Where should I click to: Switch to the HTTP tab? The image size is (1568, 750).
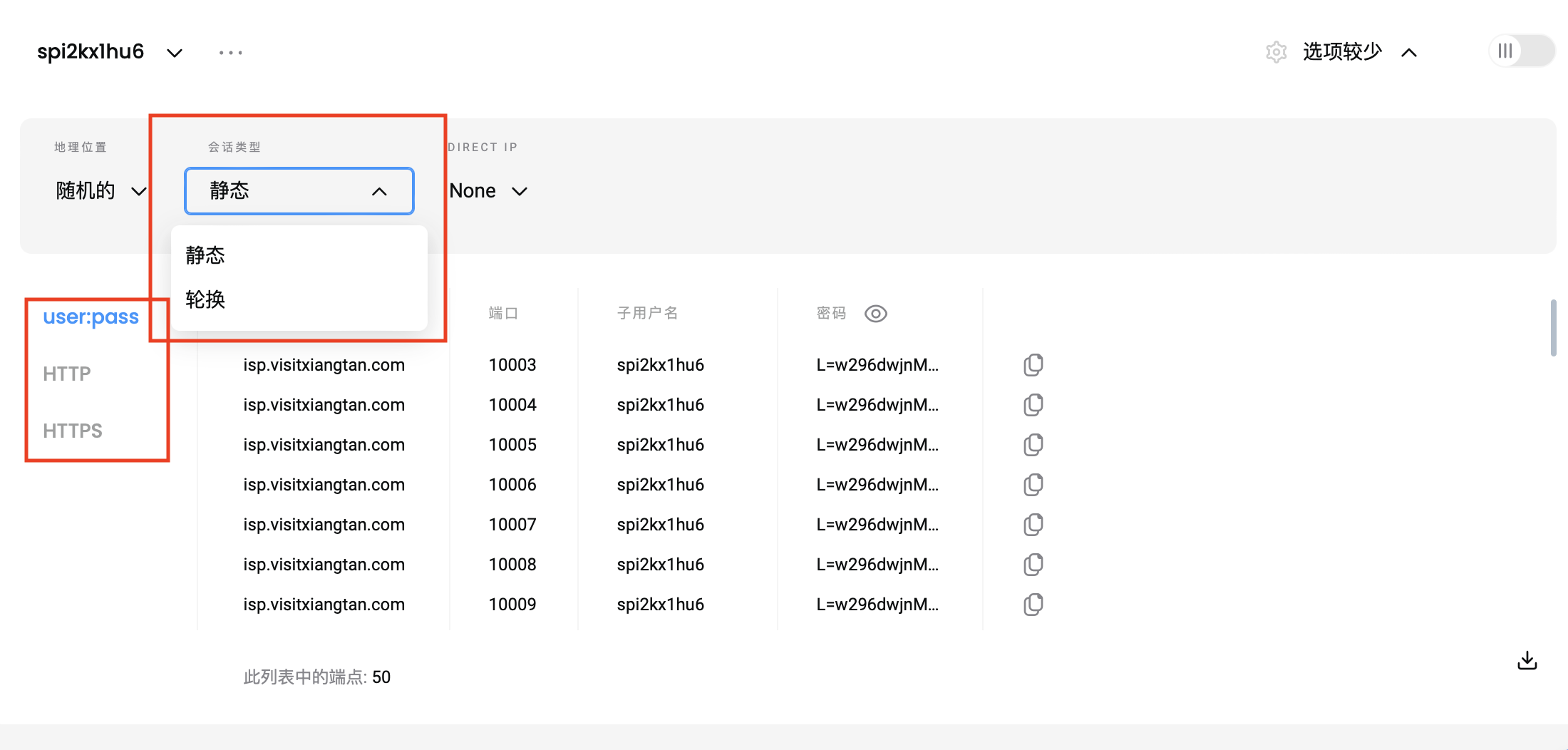67,374
